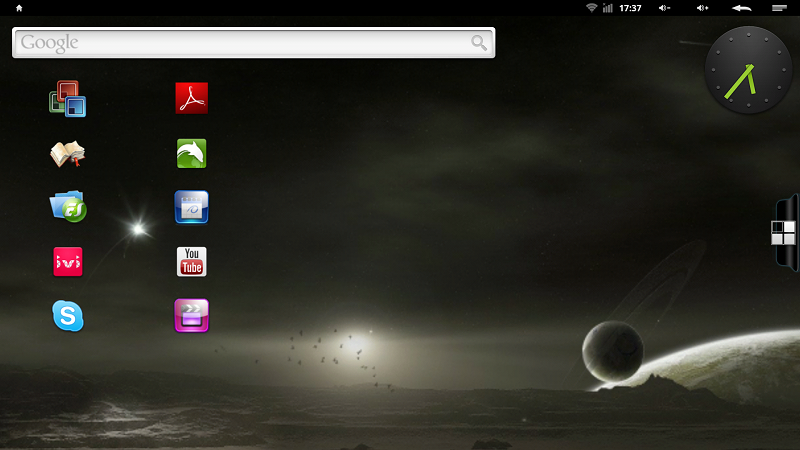Lower volume with volume-down button
800x450 pixels.
(x=664, y=8)
